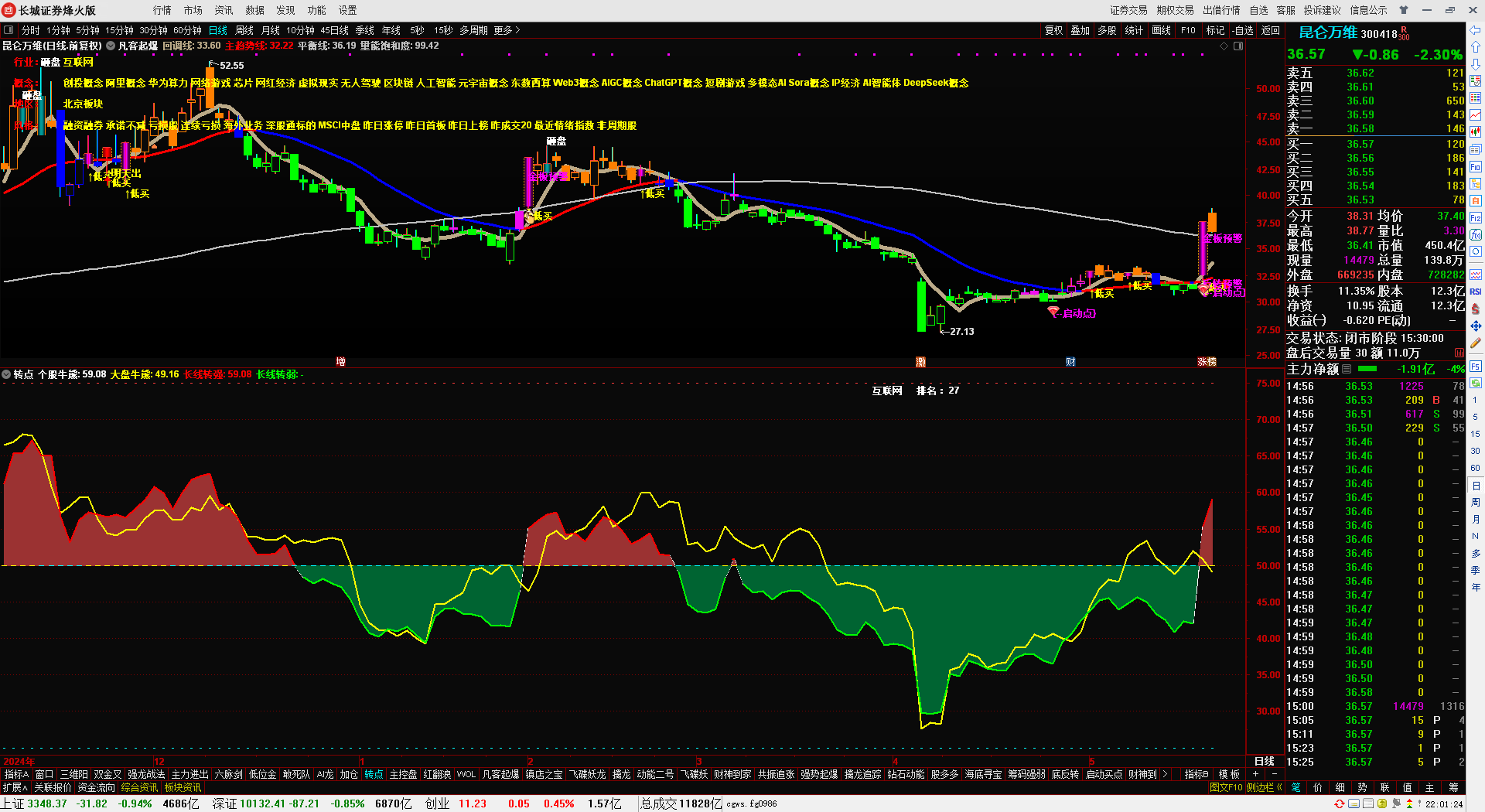Toggle the round marker before 凡客起爆

111,46
